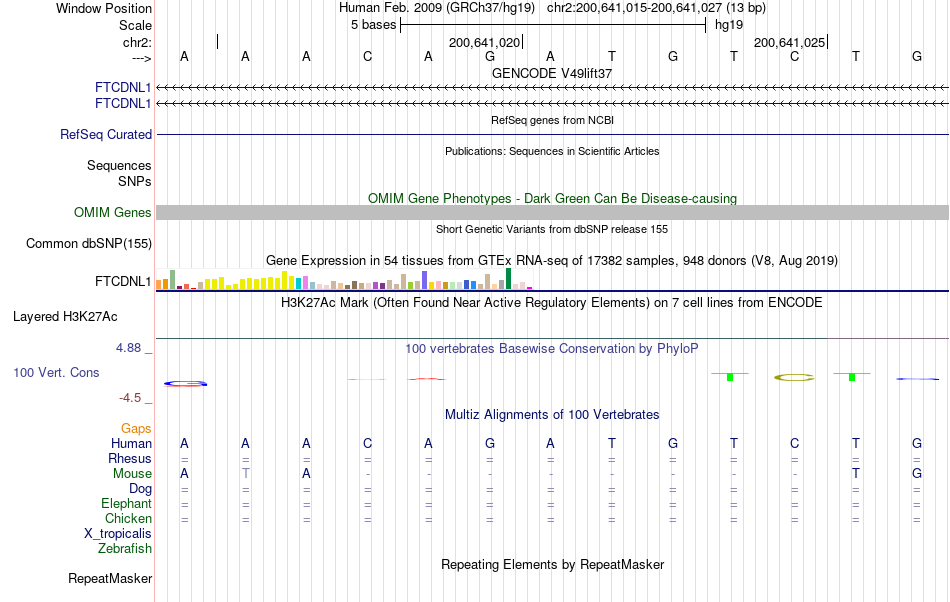The height and width of the screenshot is (602, 950).
Task: Open the OMIM Genes track label
Action: click(112, 213)
